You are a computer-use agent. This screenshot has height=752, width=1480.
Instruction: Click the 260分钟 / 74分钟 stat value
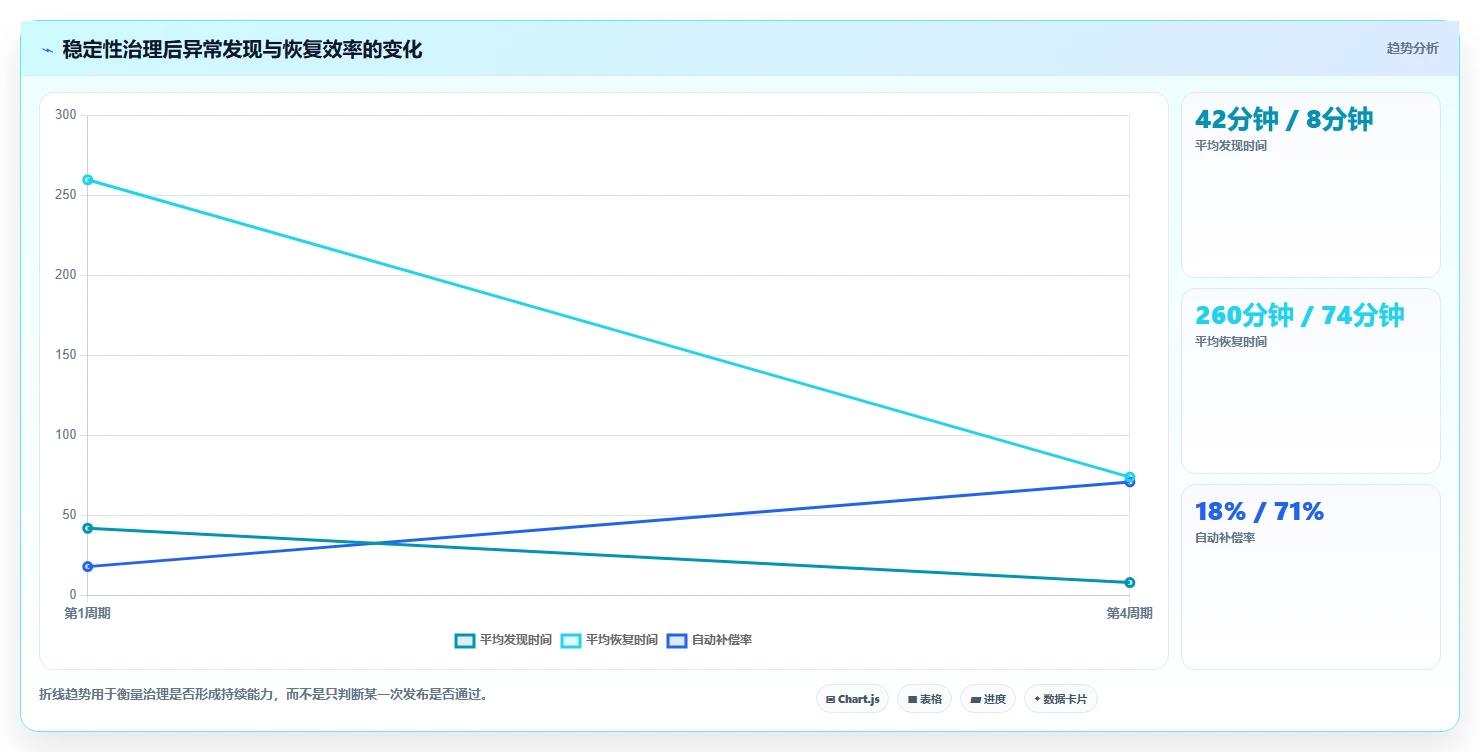click(1300, 315)
